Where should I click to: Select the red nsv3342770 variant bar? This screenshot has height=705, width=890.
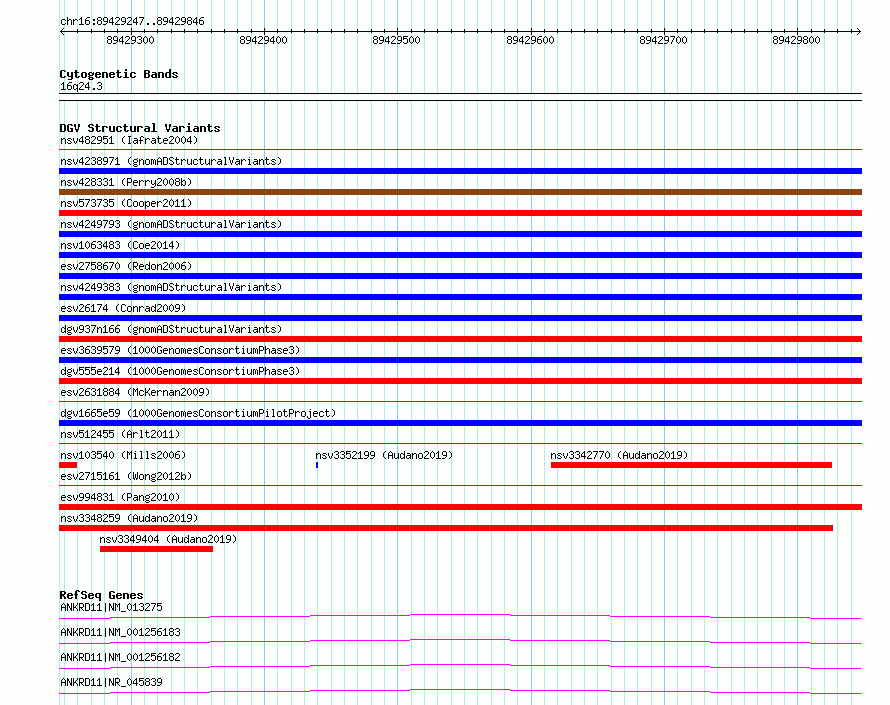(691, 465)
